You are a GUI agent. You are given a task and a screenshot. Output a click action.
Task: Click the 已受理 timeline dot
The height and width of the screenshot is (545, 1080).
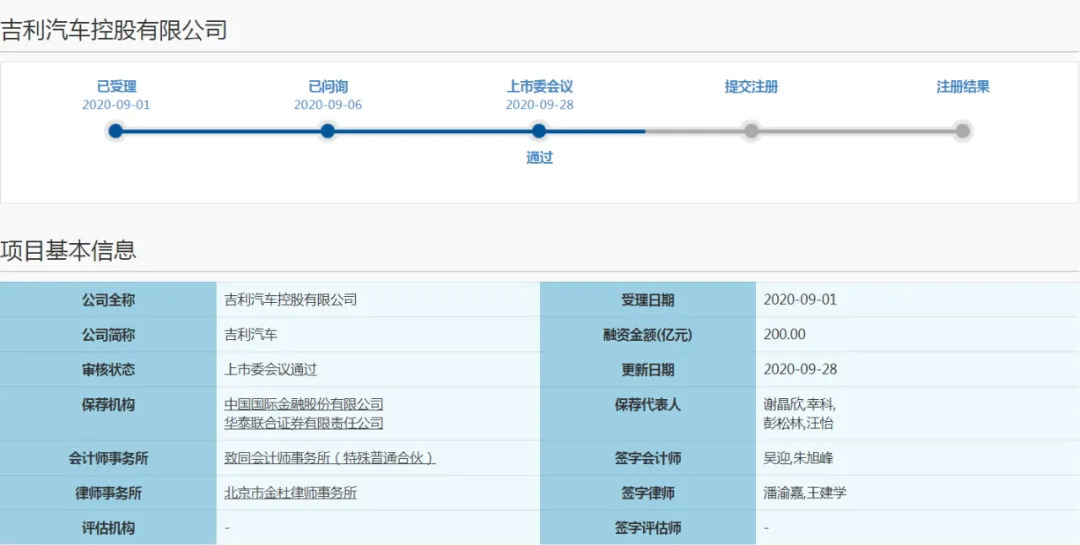(116, 131)
